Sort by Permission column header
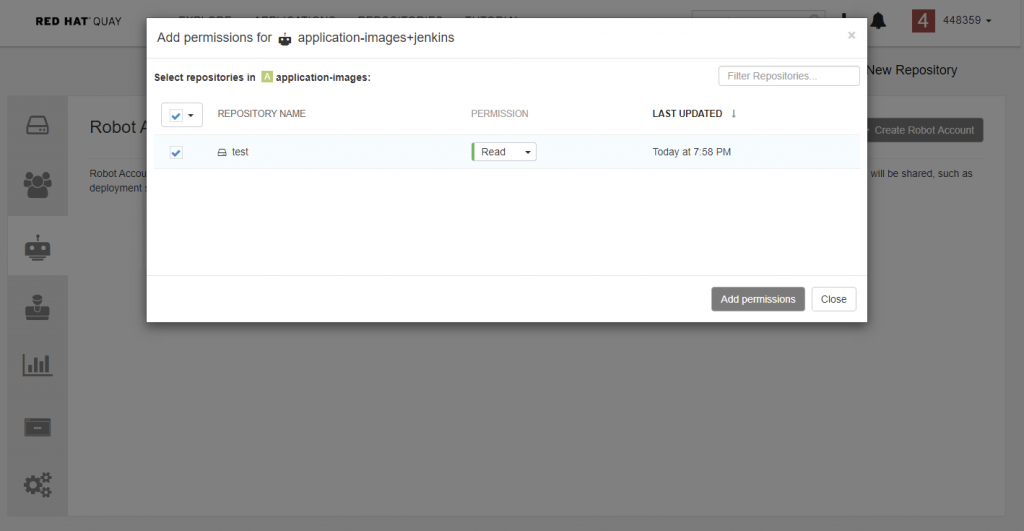The height and width of the screenshot is (531, 1024). tap(500, 114)
